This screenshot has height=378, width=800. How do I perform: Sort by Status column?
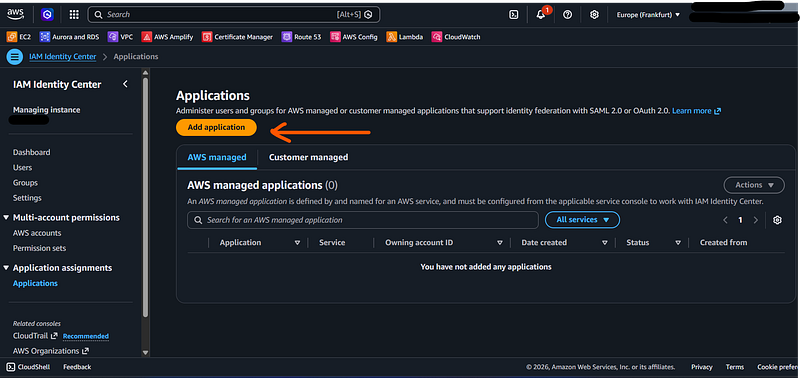coord(678,243)
